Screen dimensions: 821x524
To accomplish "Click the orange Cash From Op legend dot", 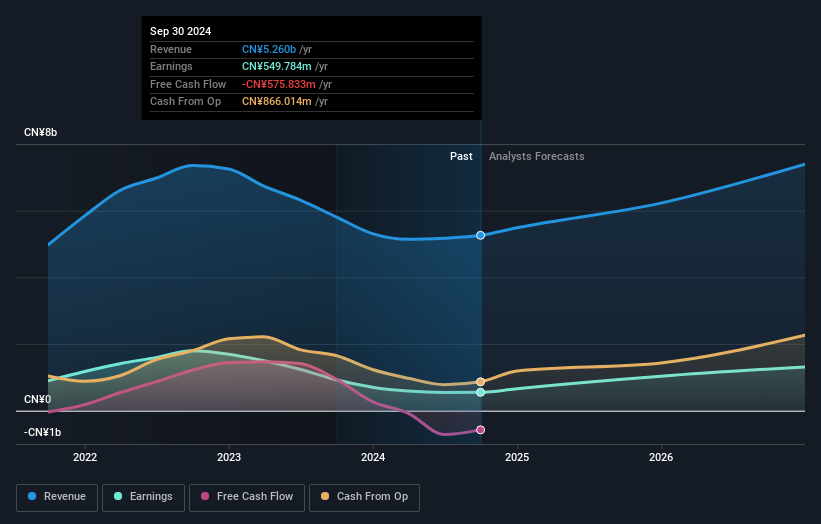I will 325,496.
